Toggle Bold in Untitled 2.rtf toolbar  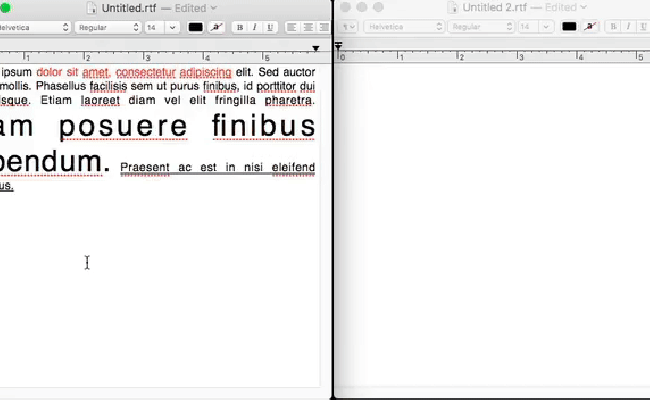coord(613,27)
